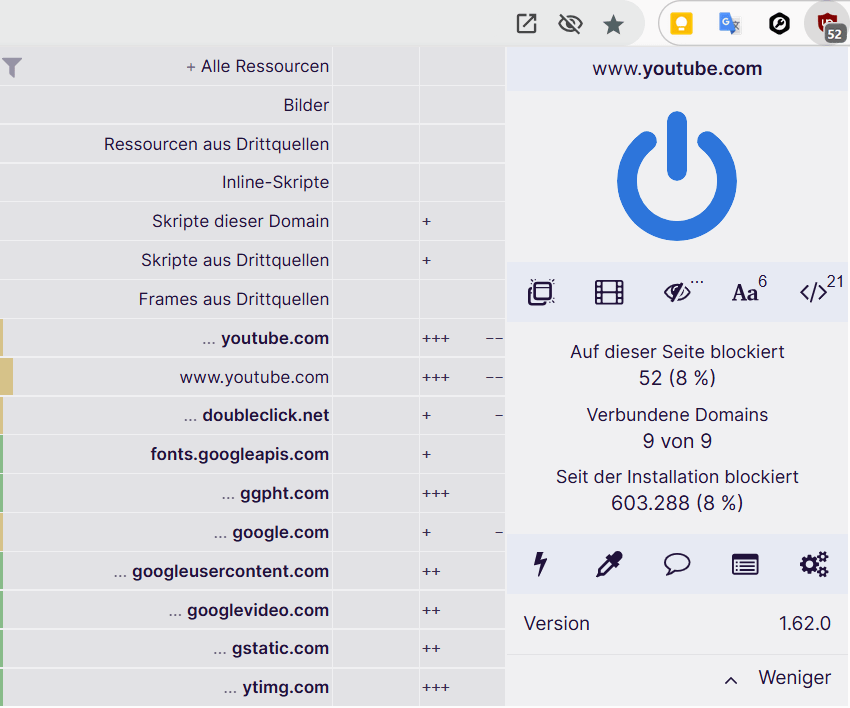Screen dimensions: 850x708
Task: Toggle remote fonts blocking (Aa icon)
Action: (x=746, y=292)
